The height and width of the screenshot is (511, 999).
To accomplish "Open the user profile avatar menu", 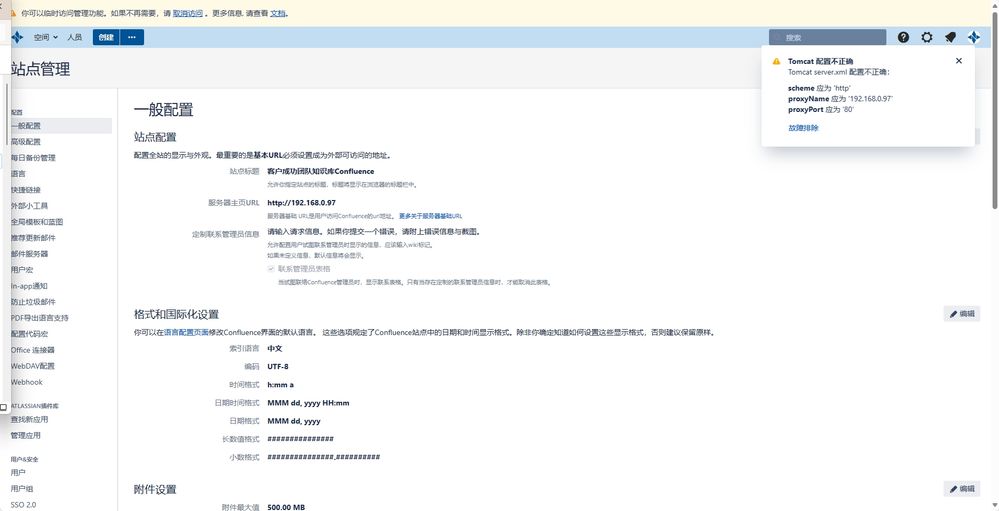I will tap(974, 38).
